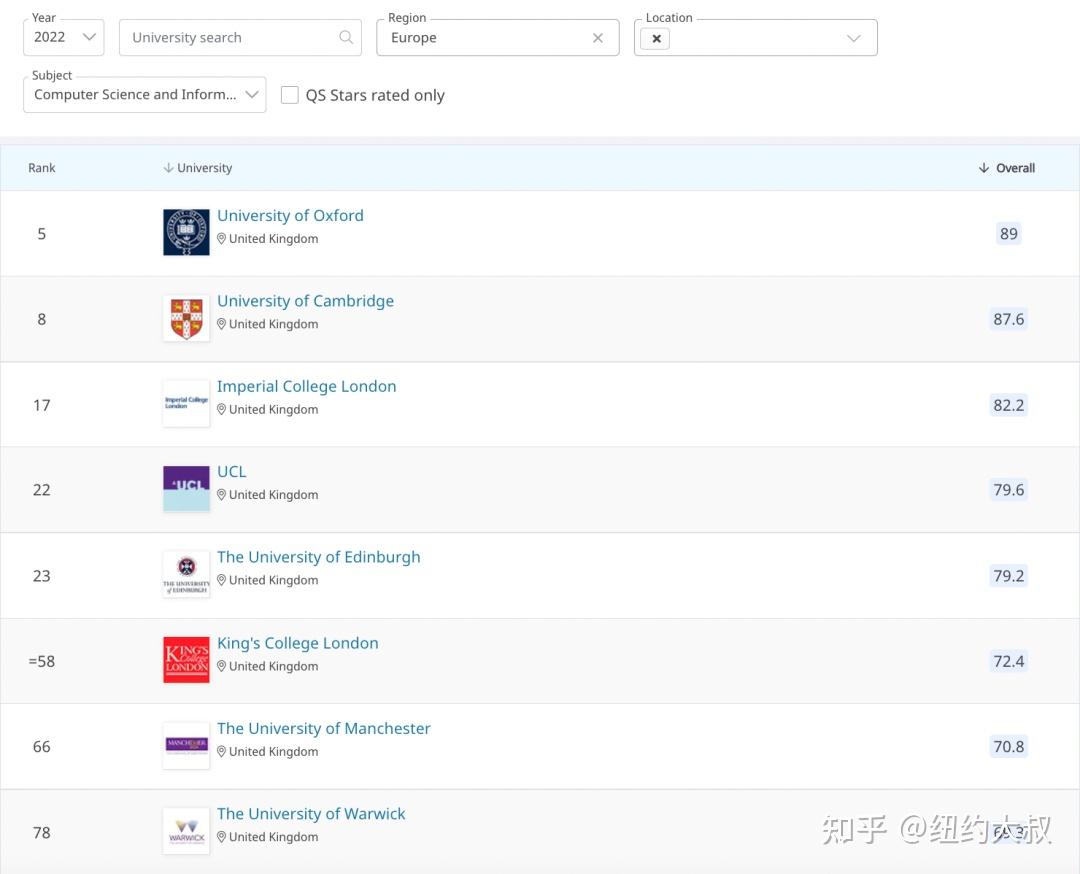Enable the QS Stars rated only checkbox
This screenshot has height=874, width=1080.
290,94
